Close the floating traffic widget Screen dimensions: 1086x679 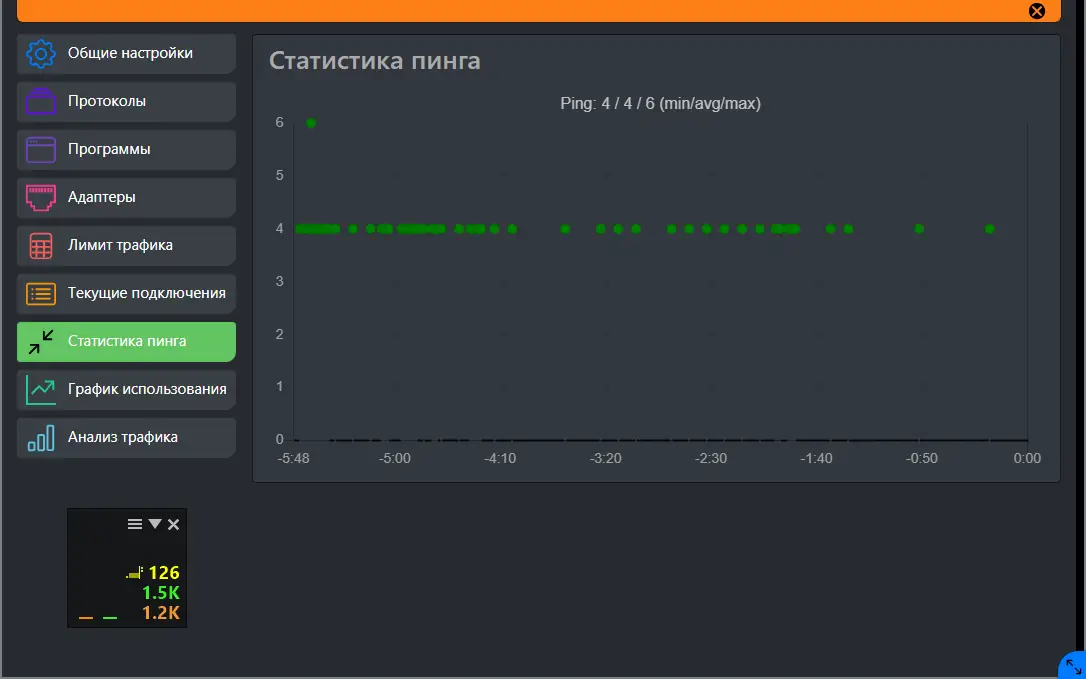(172, 523)
